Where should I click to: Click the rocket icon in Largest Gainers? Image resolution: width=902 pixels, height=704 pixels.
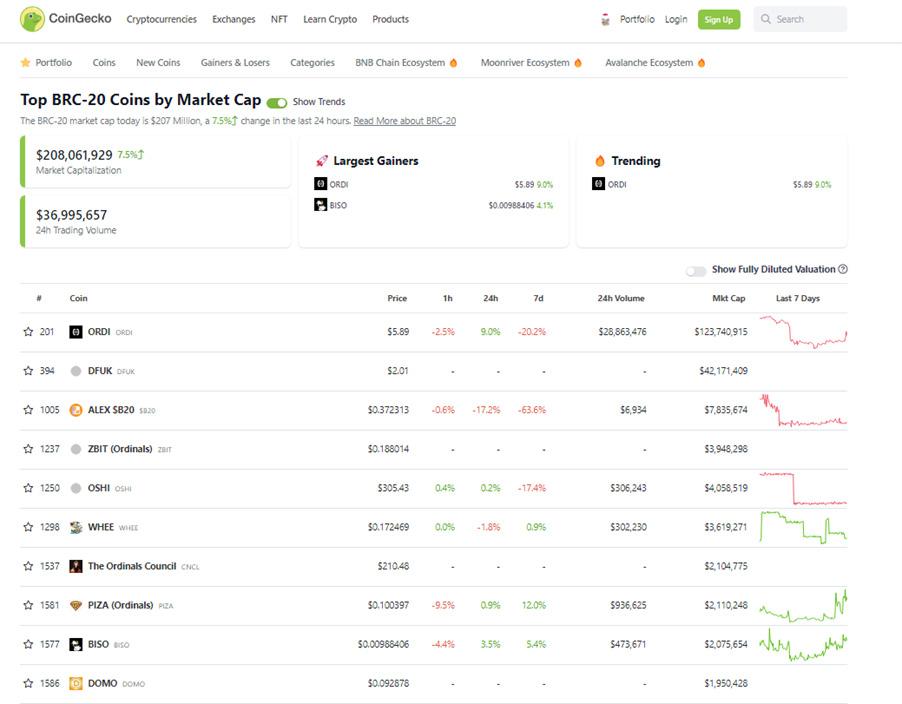pyautogui.click(x=322, y=160)
